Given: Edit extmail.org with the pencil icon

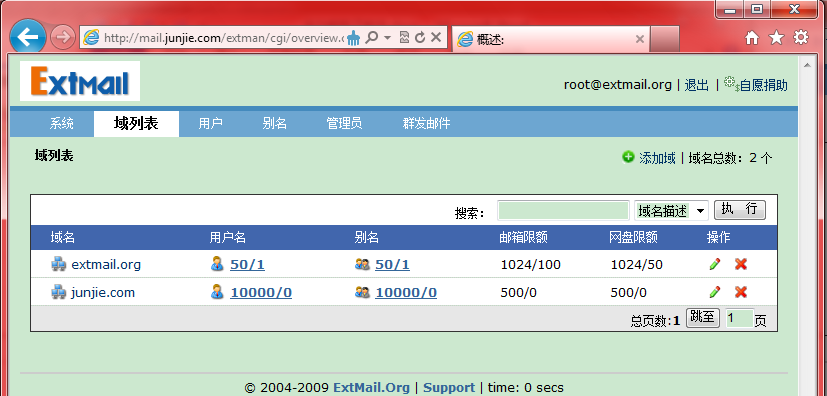Looking at the screenshot, I should pos(715,264).
